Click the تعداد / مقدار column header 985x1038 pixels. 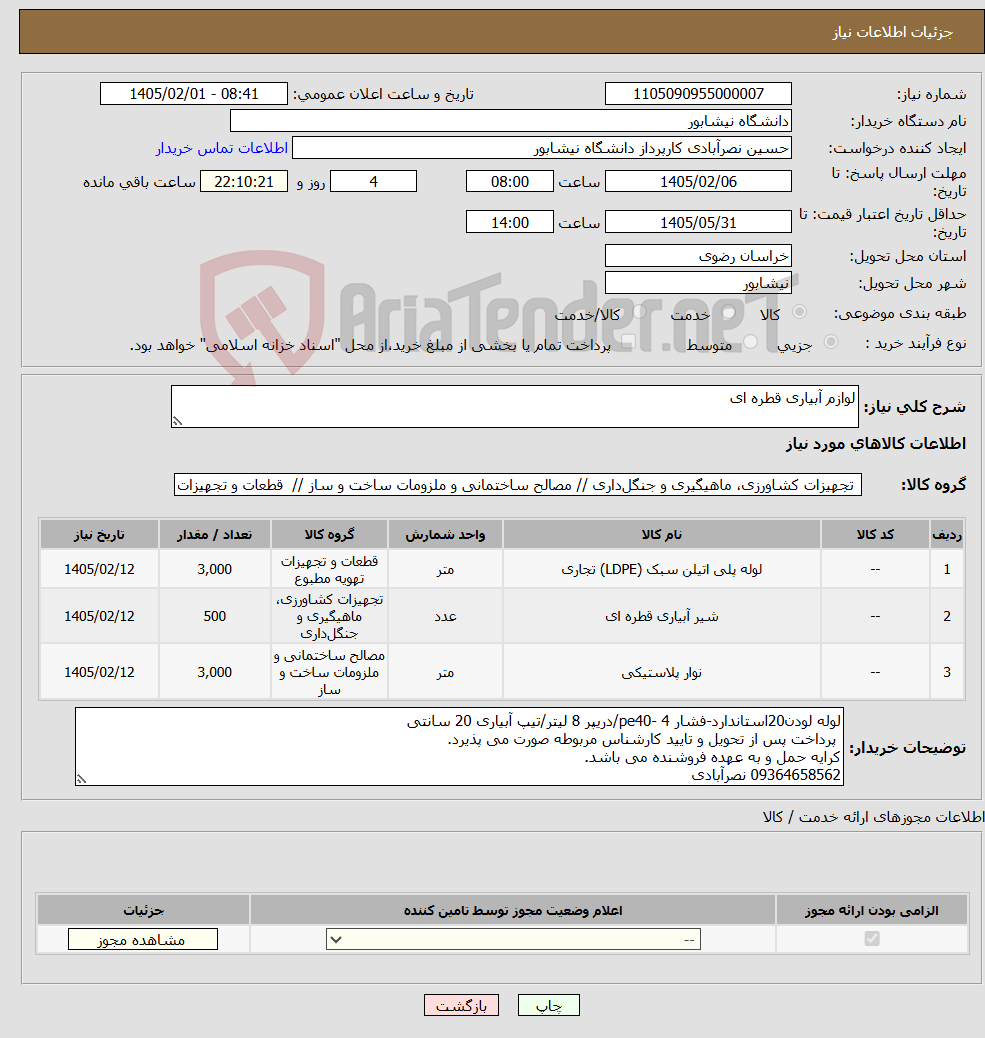[x=214, y=534]
